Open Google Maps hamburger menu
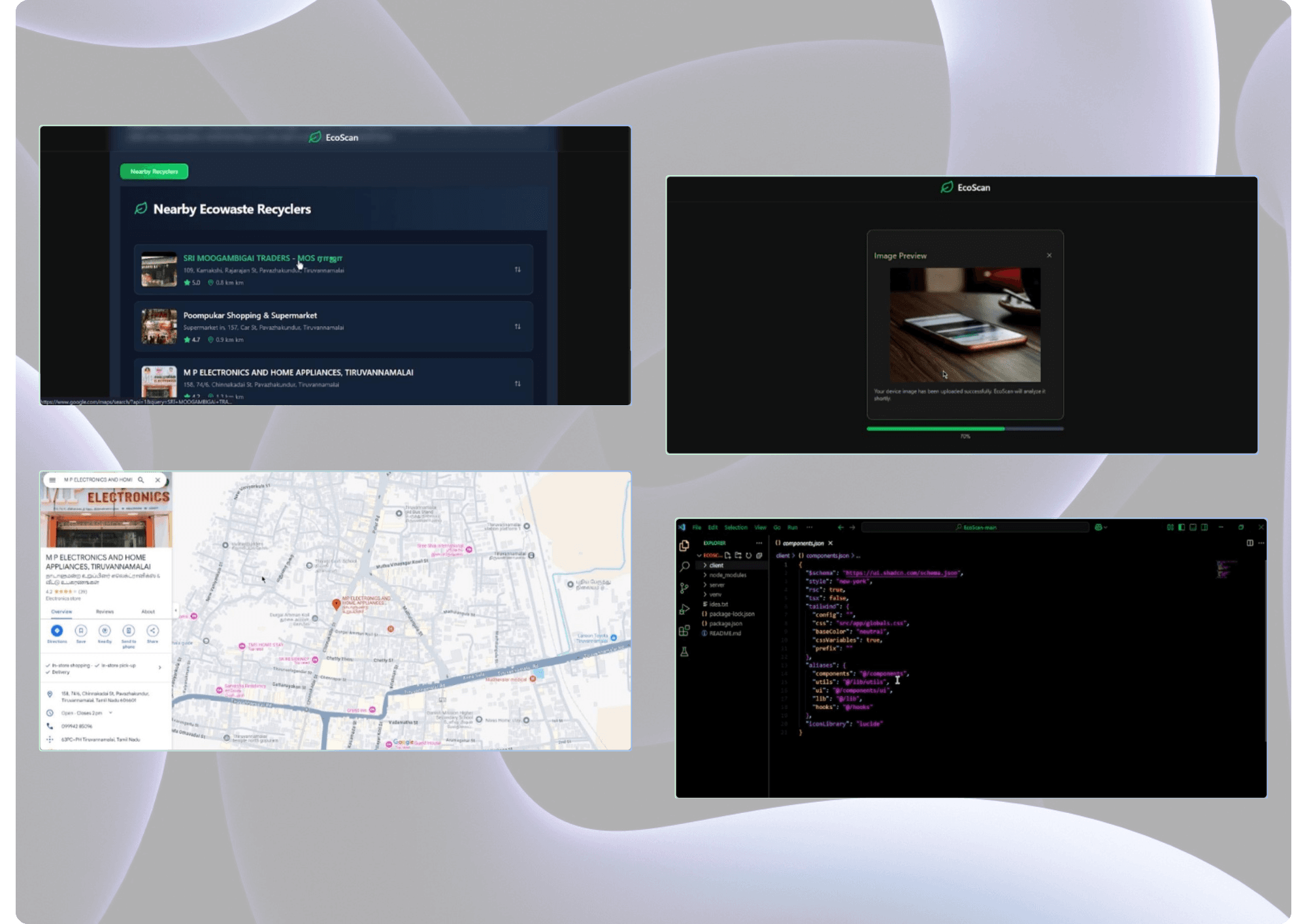 (52, 480)
